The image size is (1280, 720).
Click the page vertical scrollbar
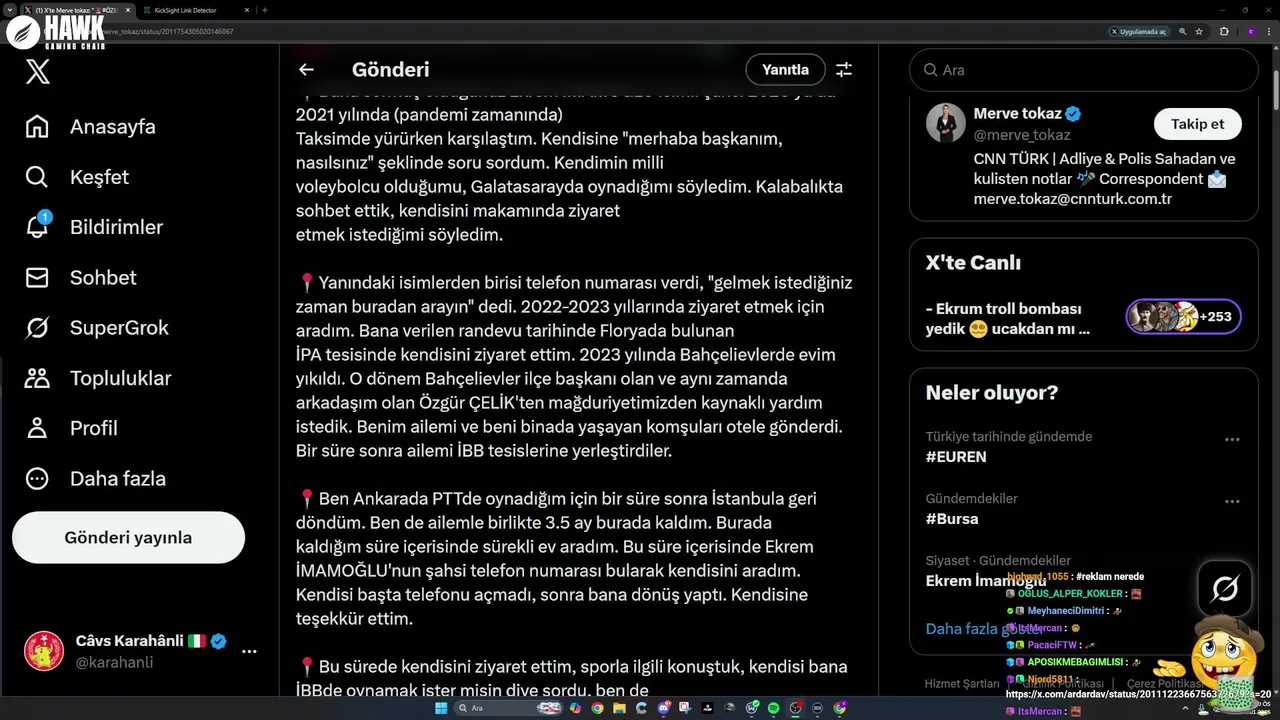click(x=1274, y=90)
